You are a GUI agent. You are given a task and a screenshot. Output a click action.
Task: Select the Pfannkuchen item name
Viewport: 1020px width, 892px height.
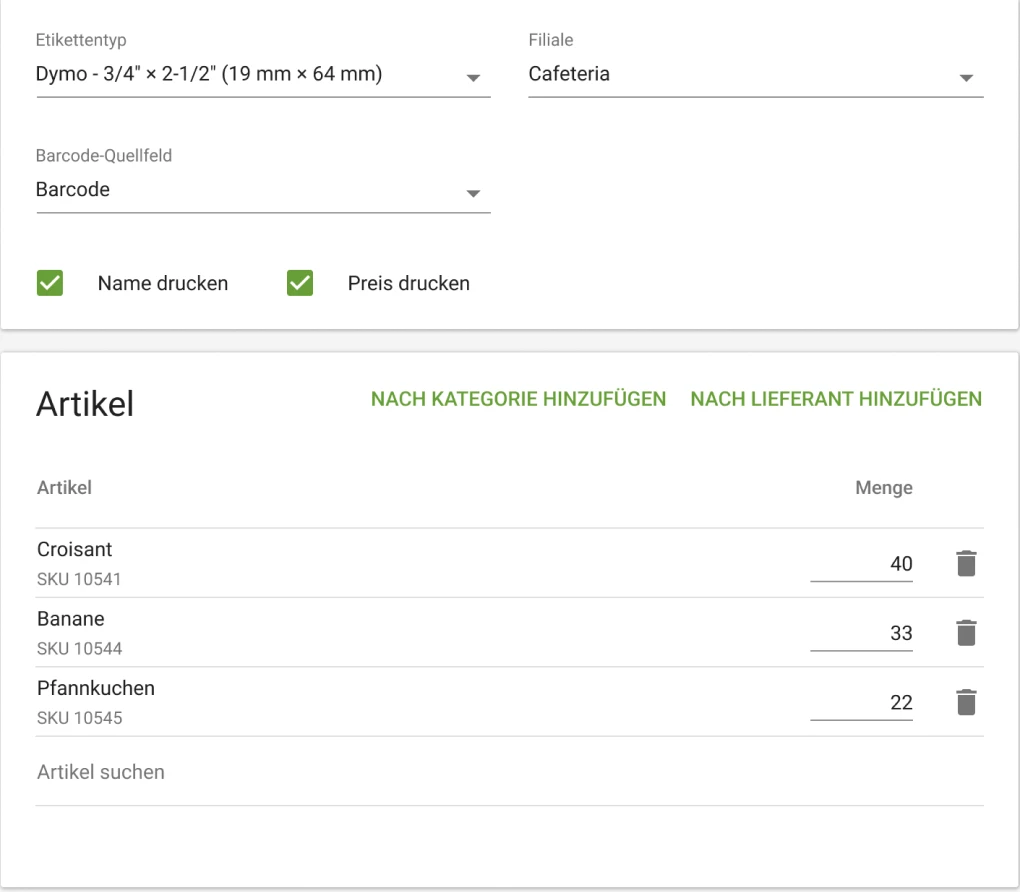96,688
